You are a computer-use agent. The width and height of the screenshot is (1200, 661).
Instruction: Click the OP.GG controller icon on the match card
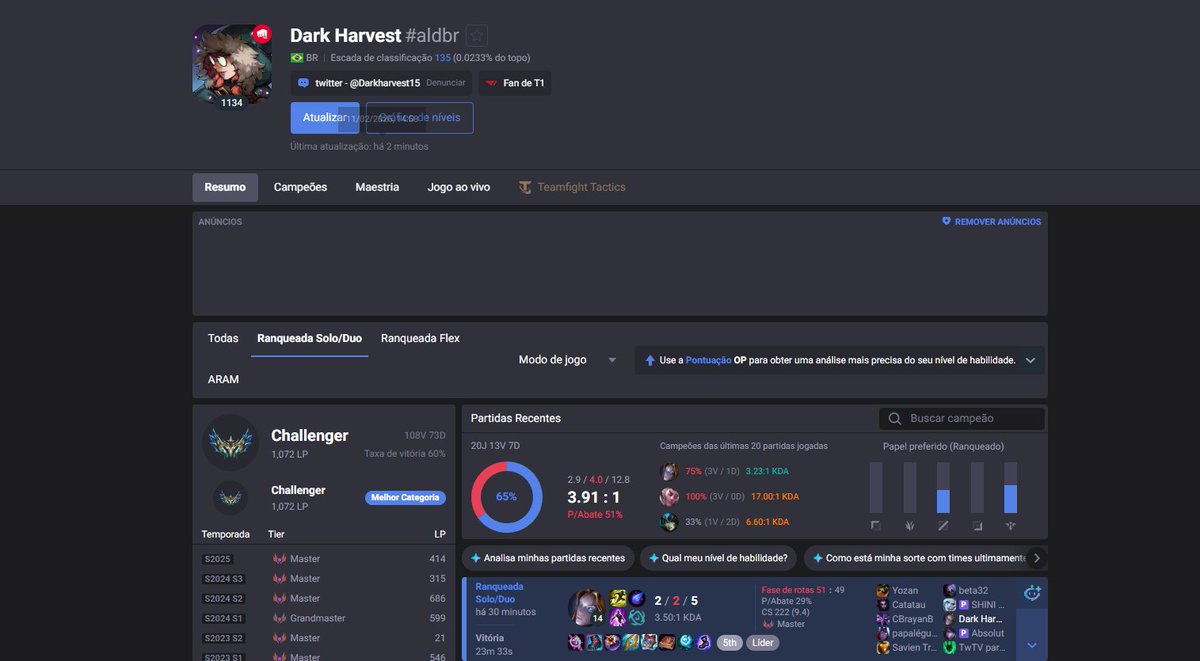coord(1031,592)
